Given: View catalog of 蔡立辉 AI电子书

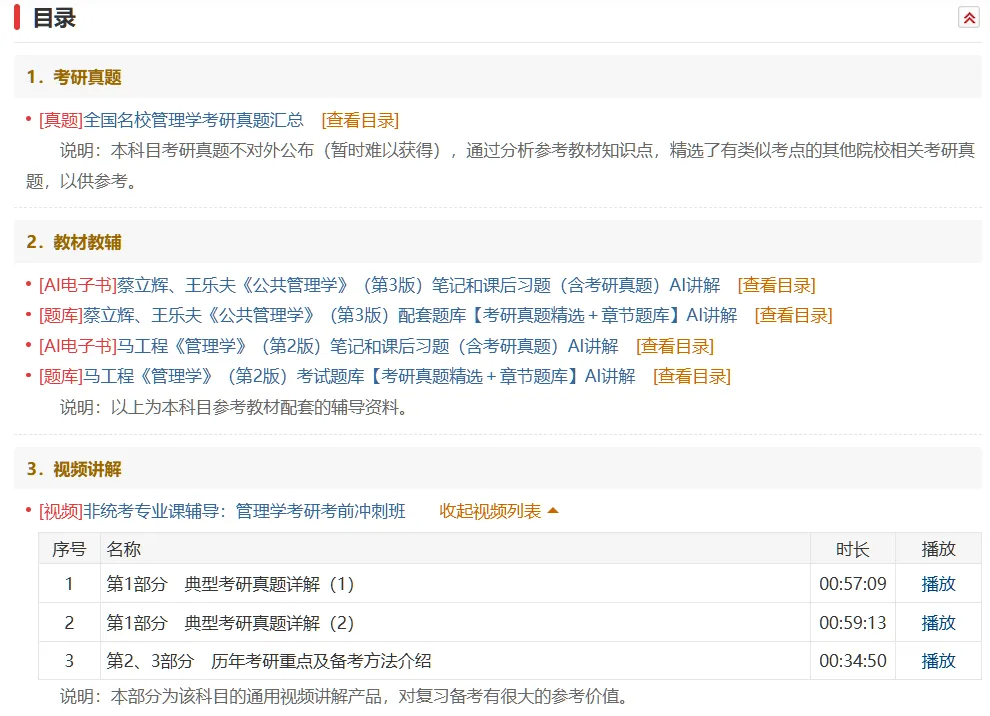Looking at the screenshot, I should click(x=777, y=285).
